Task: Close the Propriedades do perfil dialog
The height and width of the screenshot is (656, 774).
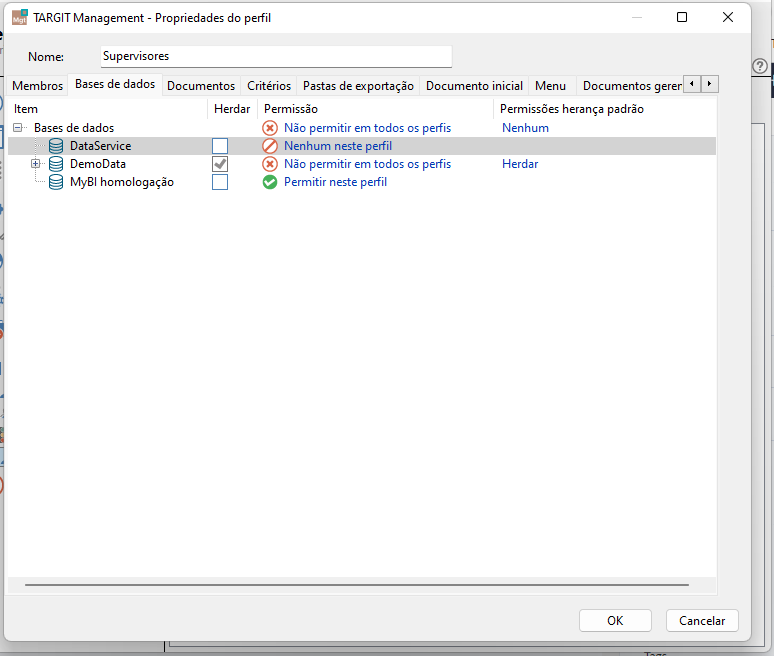Action: pos(728,17)
